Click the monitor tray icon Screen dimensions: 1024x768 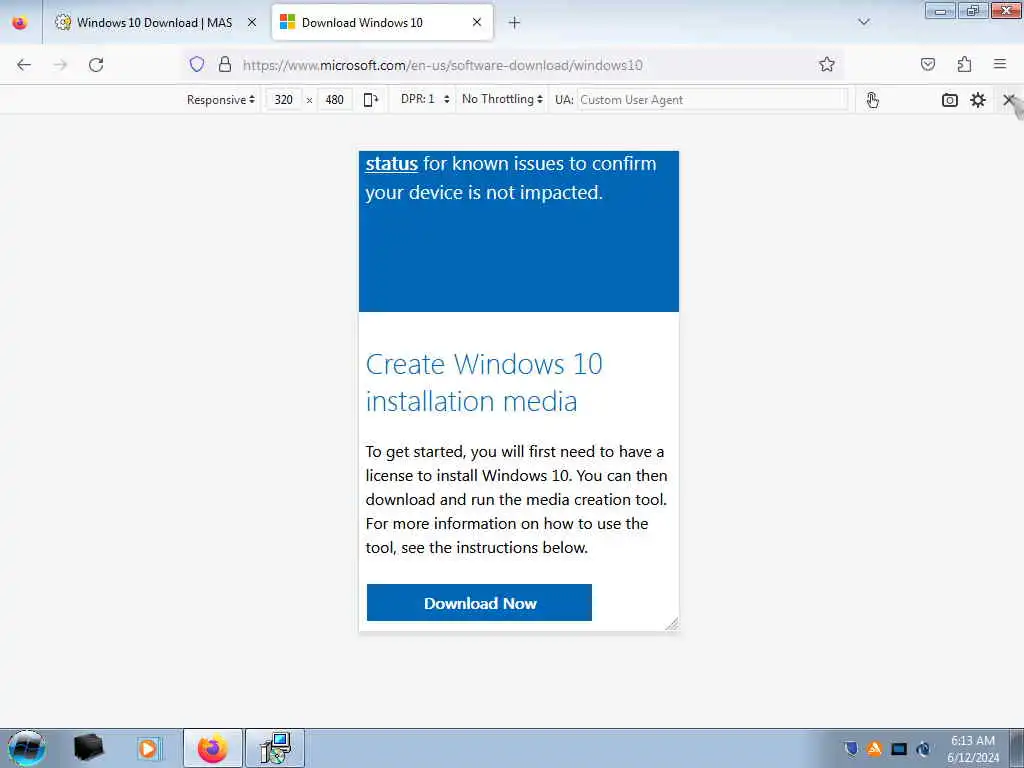[899, 749]
